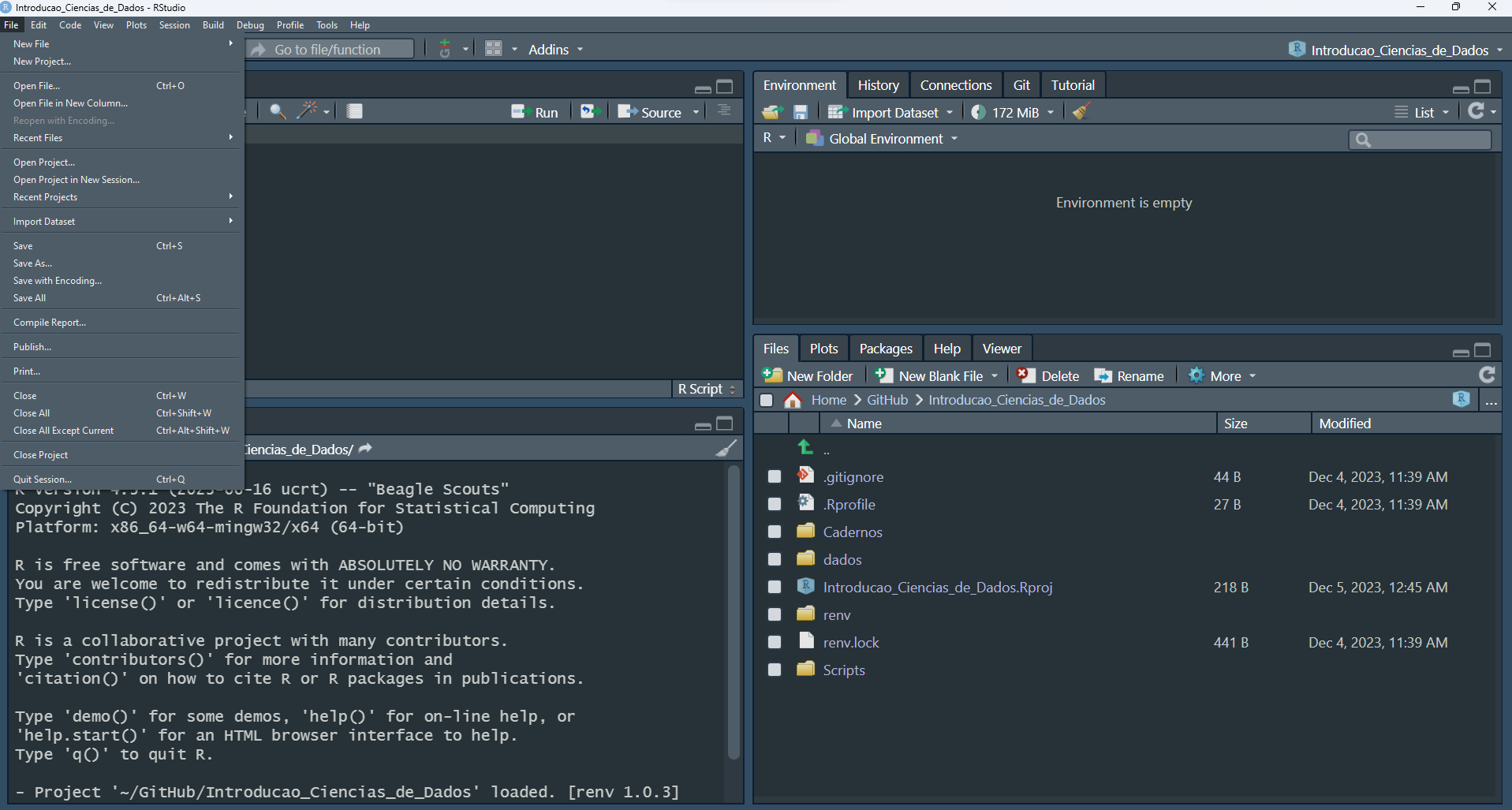
Task: Click the console vertical scrollbar
Action: (734, 612)
